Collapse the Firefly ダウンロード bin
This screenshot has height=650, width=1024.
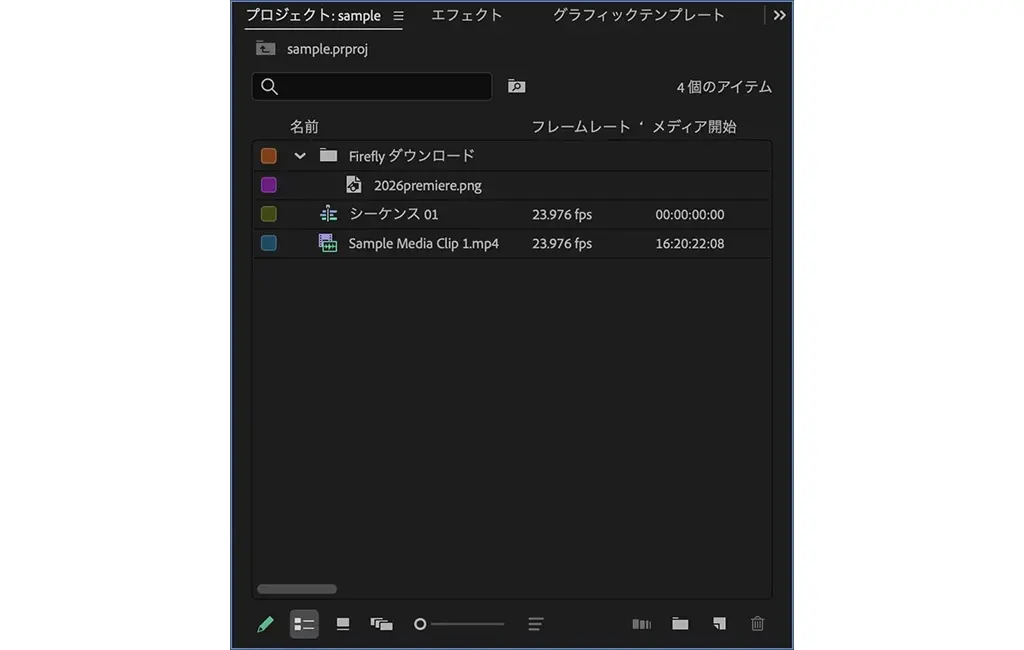pyautogui.click(x=300, y=156)
